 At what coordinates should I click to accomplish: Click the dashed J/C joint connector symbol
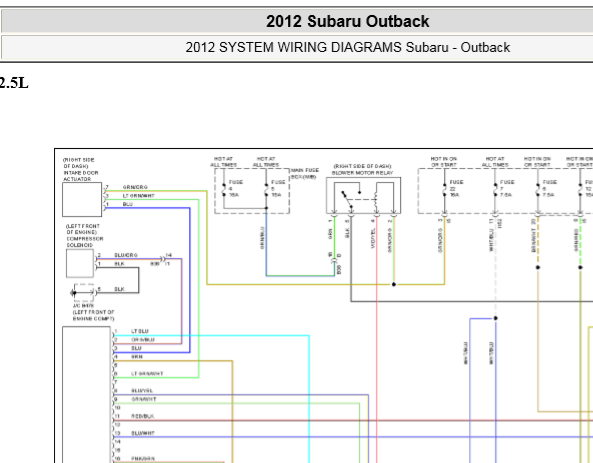84,292
